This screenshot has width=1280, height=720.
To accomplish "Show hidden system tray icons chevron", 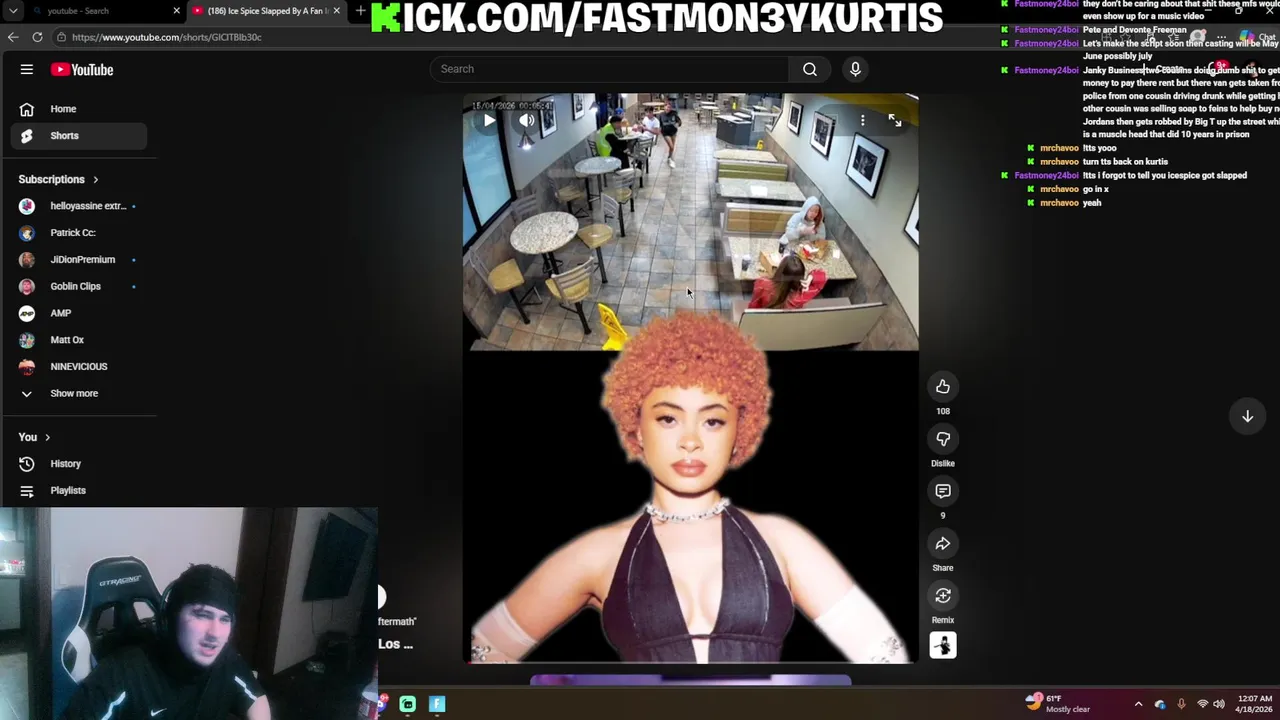I will (1138, 704).
